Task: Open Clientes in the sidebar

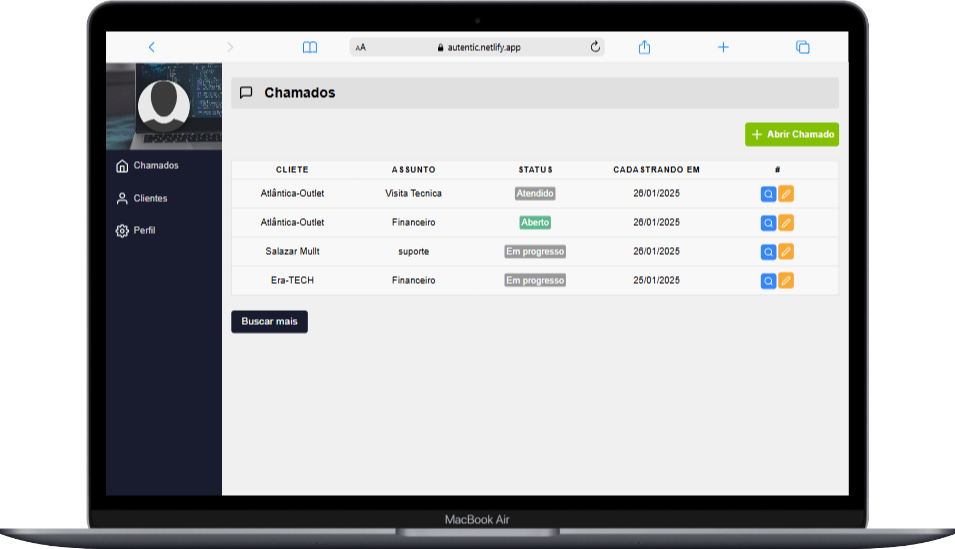Action: click(150, 198)
